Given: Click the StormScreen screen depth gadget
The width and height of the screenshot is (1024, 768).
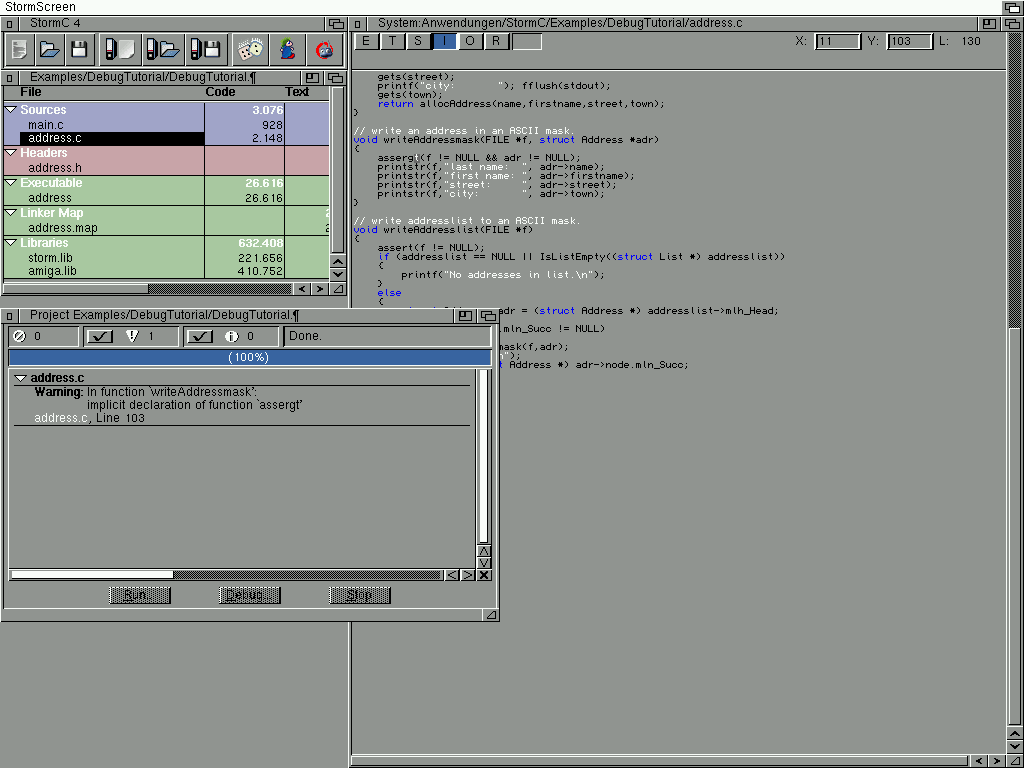Looking at the screenshot, I should [1013, 7].
